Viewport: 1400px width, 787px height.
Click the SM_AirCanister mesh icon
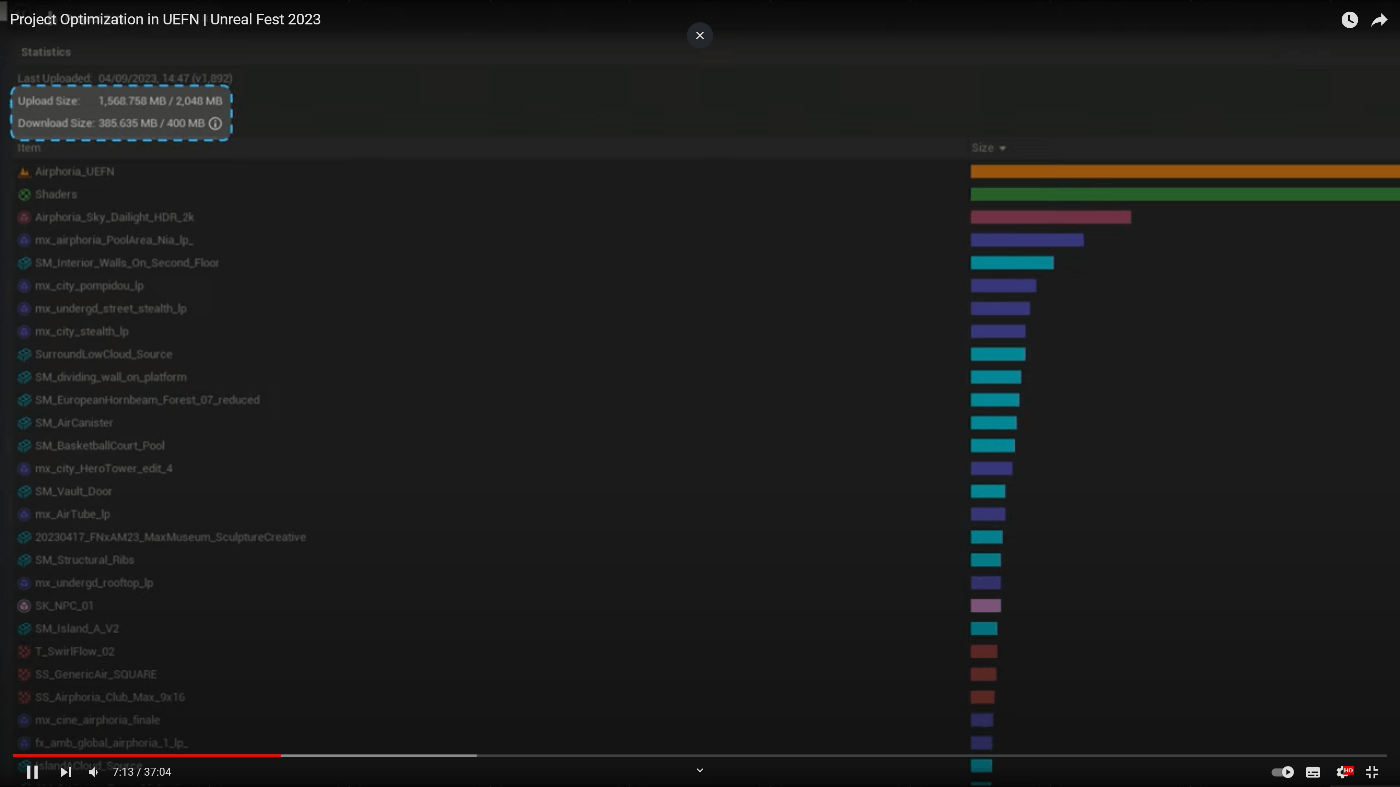(x=24, y=423)
